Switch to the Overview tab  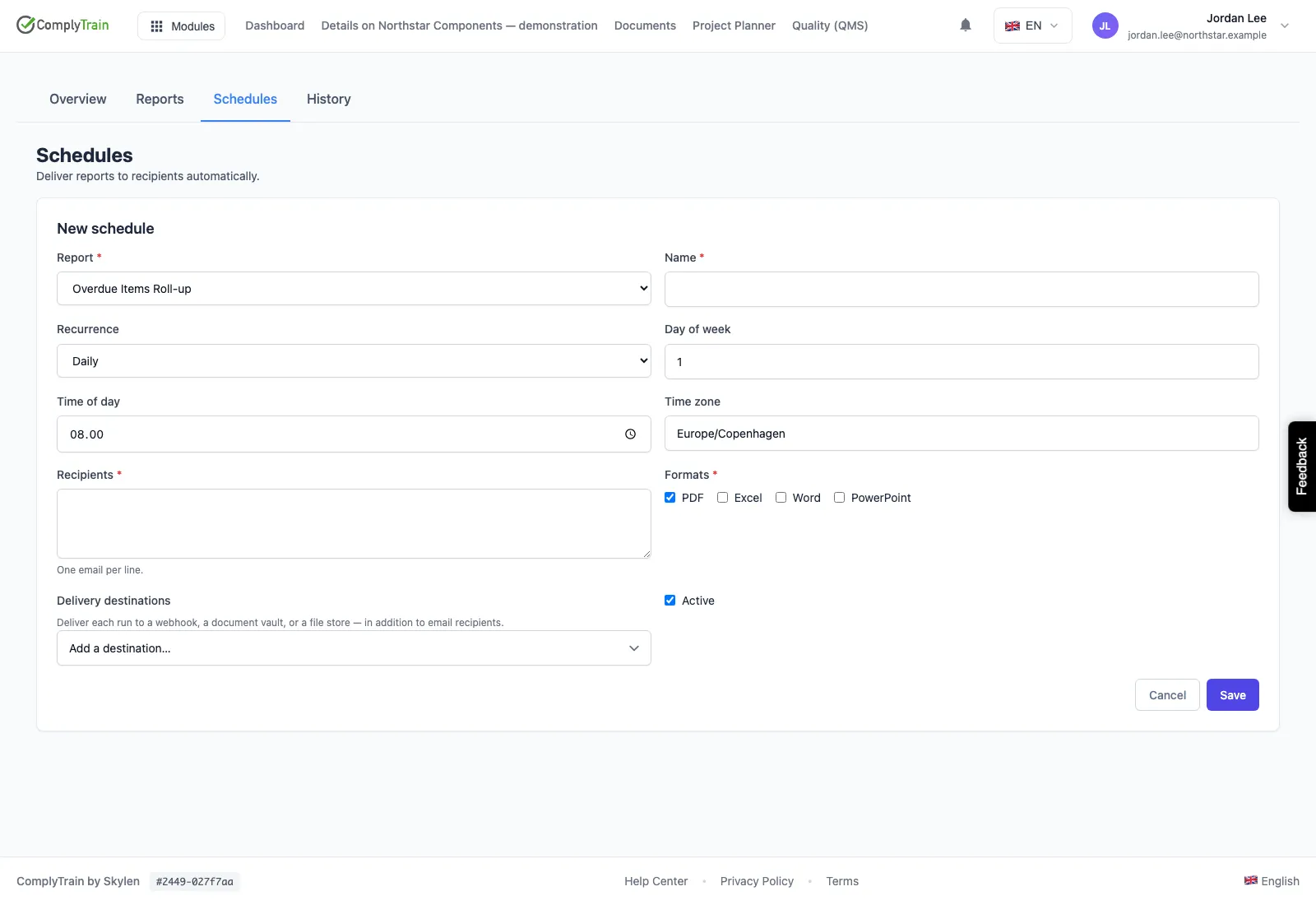pyautogui.click(x=78, y=100)
